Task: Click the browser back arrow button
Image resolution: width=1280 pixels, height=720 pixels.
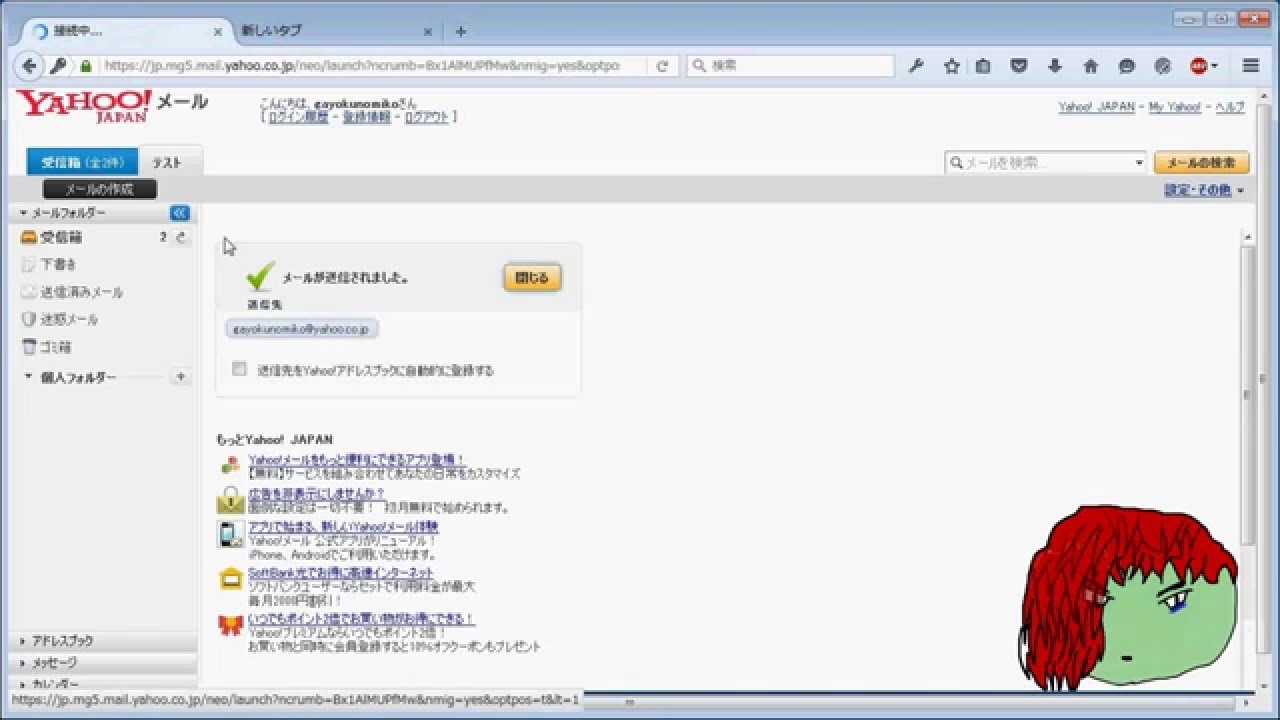Action: tap(29, 66)
